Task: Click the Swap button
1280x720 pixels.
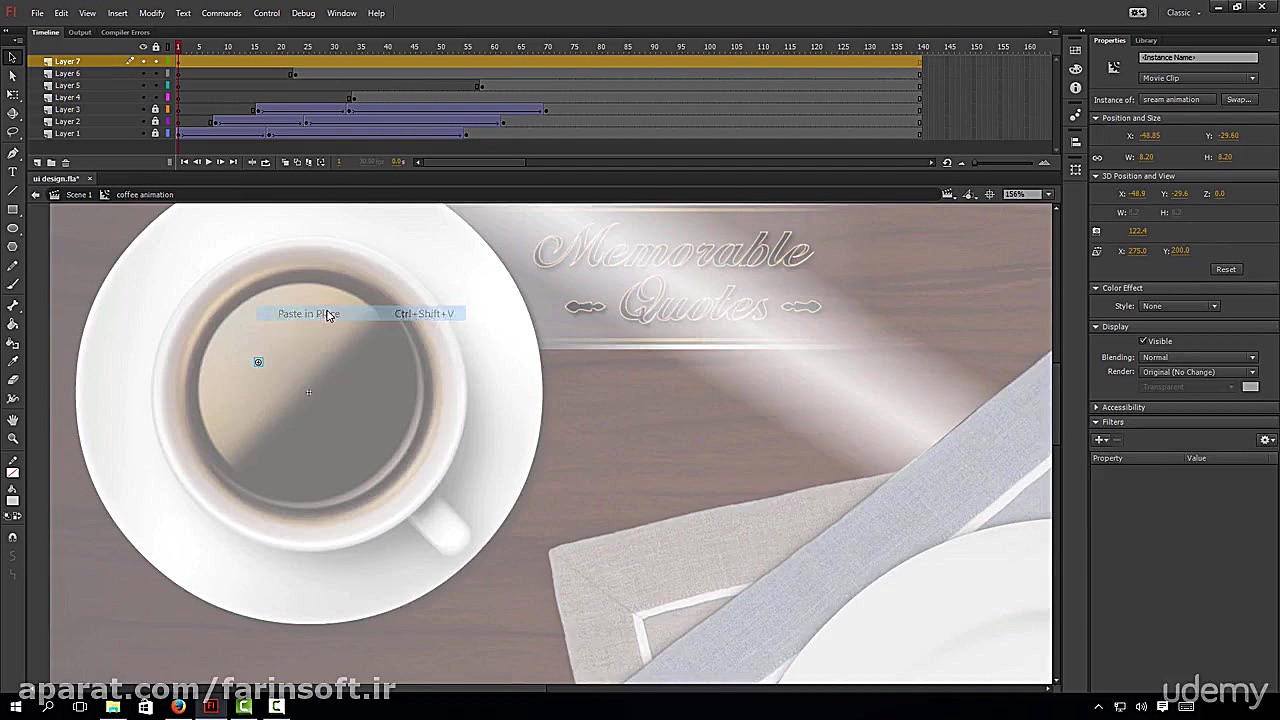Action: pos(1239,99)
